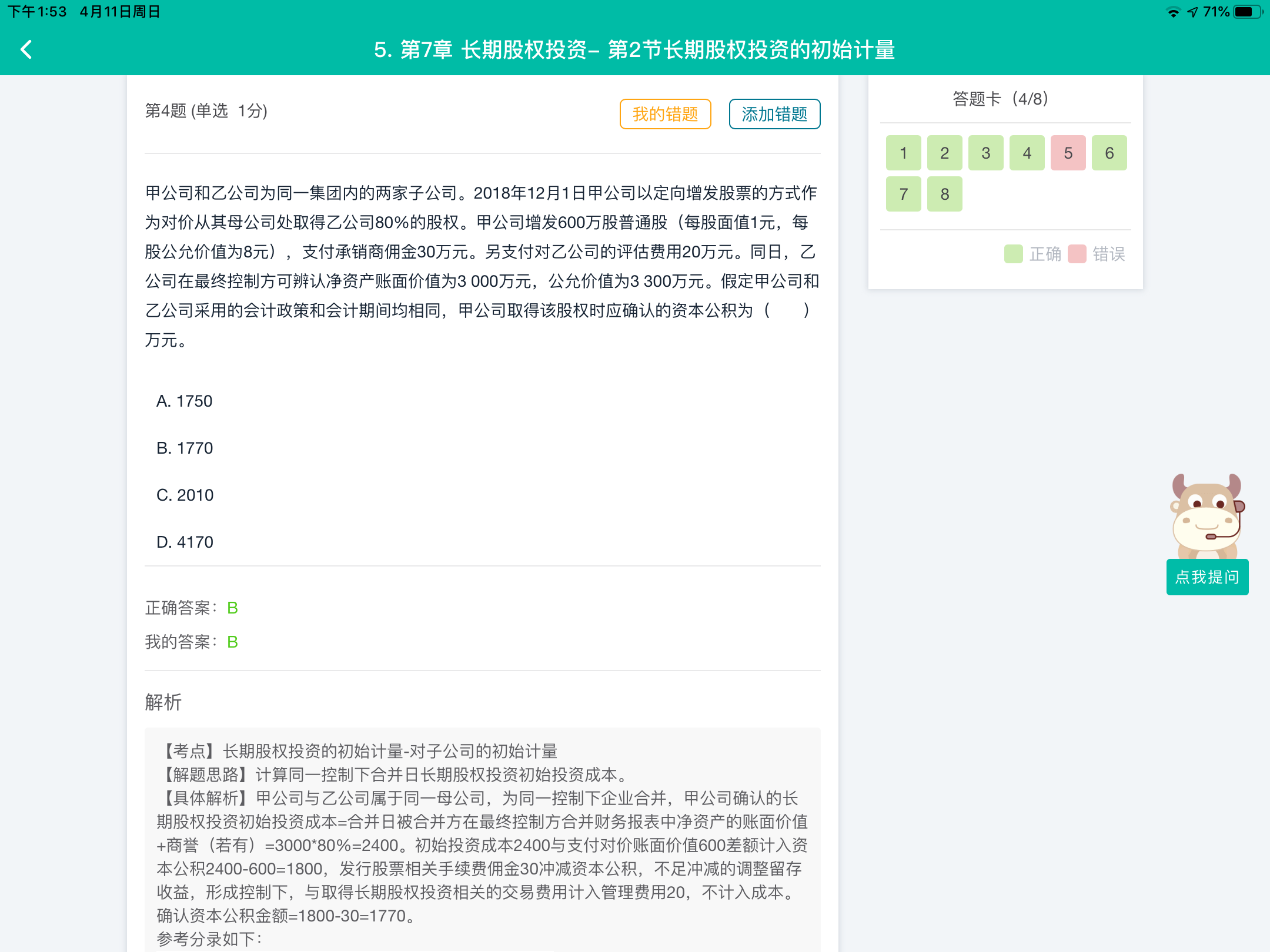Viewport: 1270px width, 952px height.
Task: Tap the status bar date 4月11日周日
Action: point(120,12)
